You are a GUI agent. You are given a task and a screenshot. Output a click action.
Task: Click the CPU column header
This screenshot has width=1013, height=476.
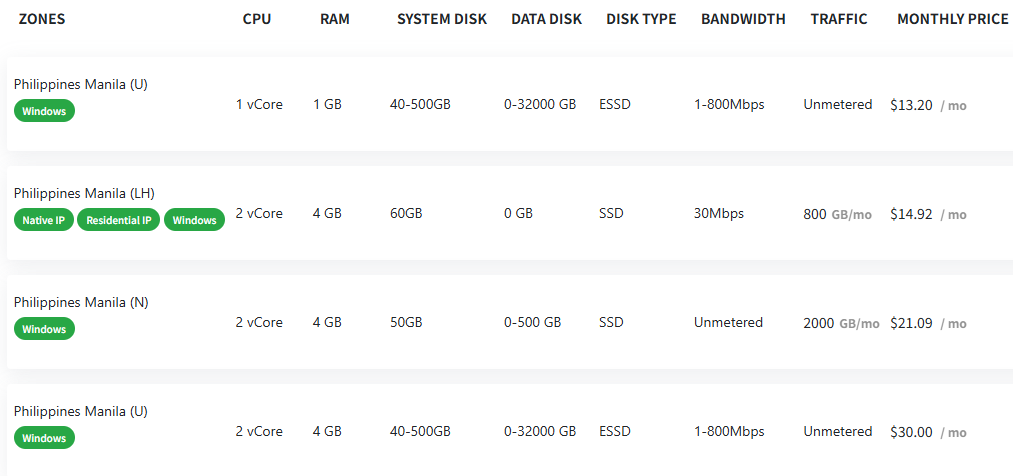[x=257, y=19]
